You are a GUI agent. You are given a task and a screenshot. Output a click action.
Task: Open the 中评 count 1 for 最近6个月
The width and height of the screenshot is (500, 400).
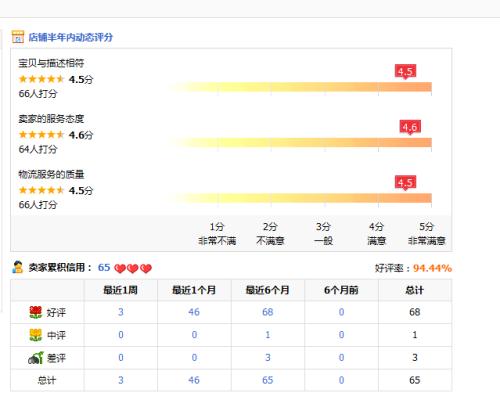click(268, 335)
